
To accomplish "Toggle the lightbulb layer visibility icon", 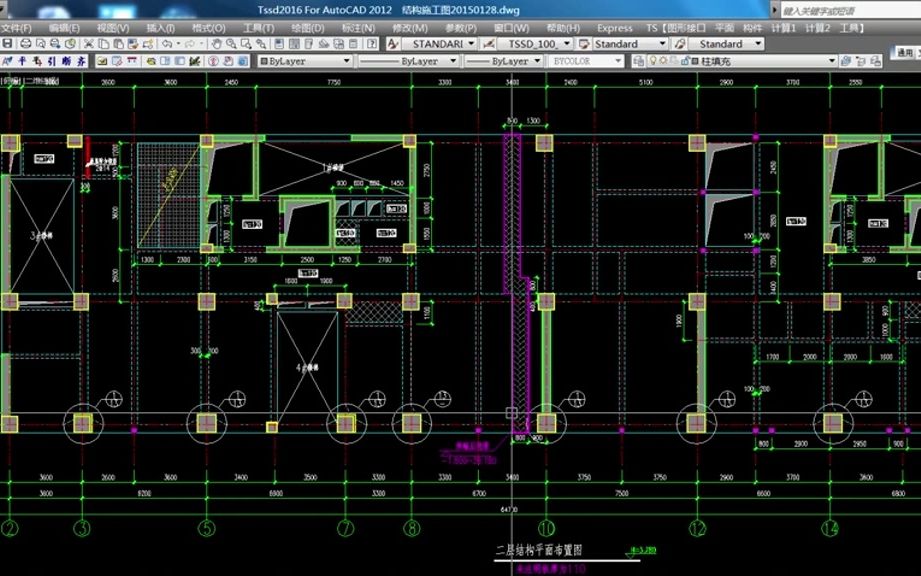I will (x=653, y=61).
